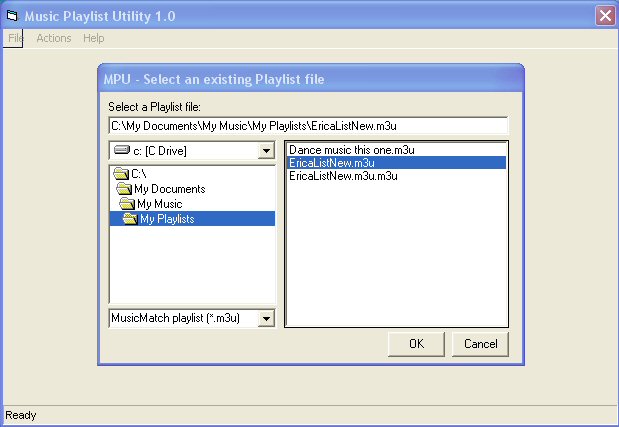
Task: Click the Select a Playlist file label
Action: [154, 107]
